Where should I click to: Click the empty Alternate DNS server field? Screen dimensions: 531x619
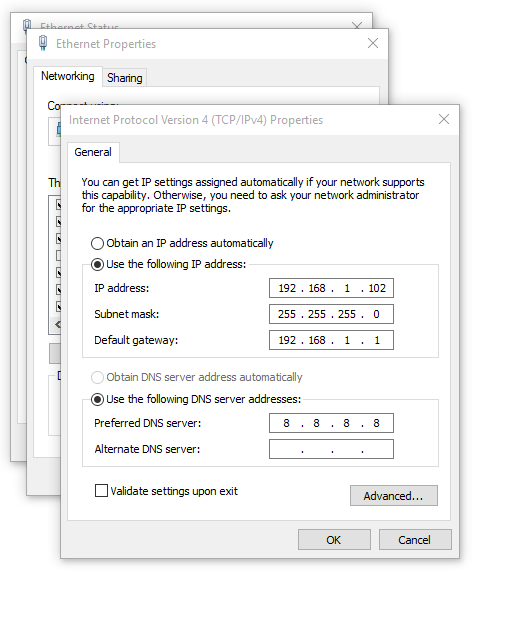click(x=331, y=449)
